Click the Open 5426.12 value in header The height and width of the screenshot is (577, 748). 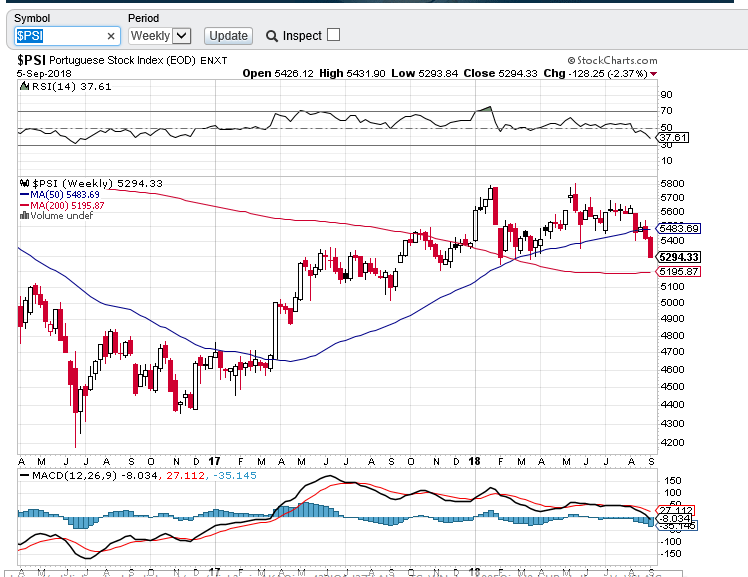tap(278, 73)
